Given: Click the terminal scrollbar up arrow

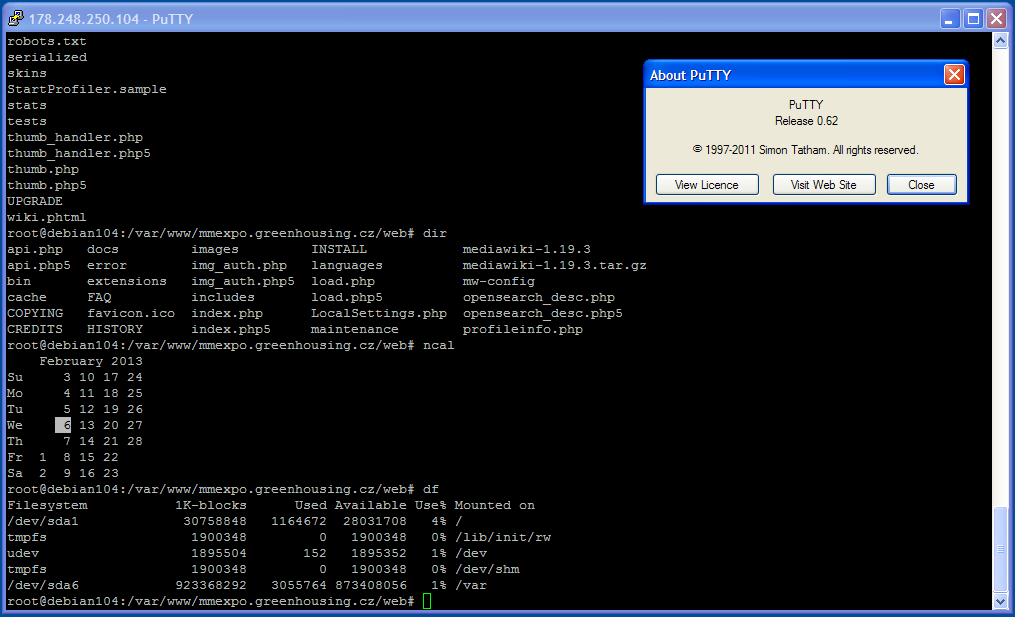Looking at the screenshot, I should [x=999, y=41].
